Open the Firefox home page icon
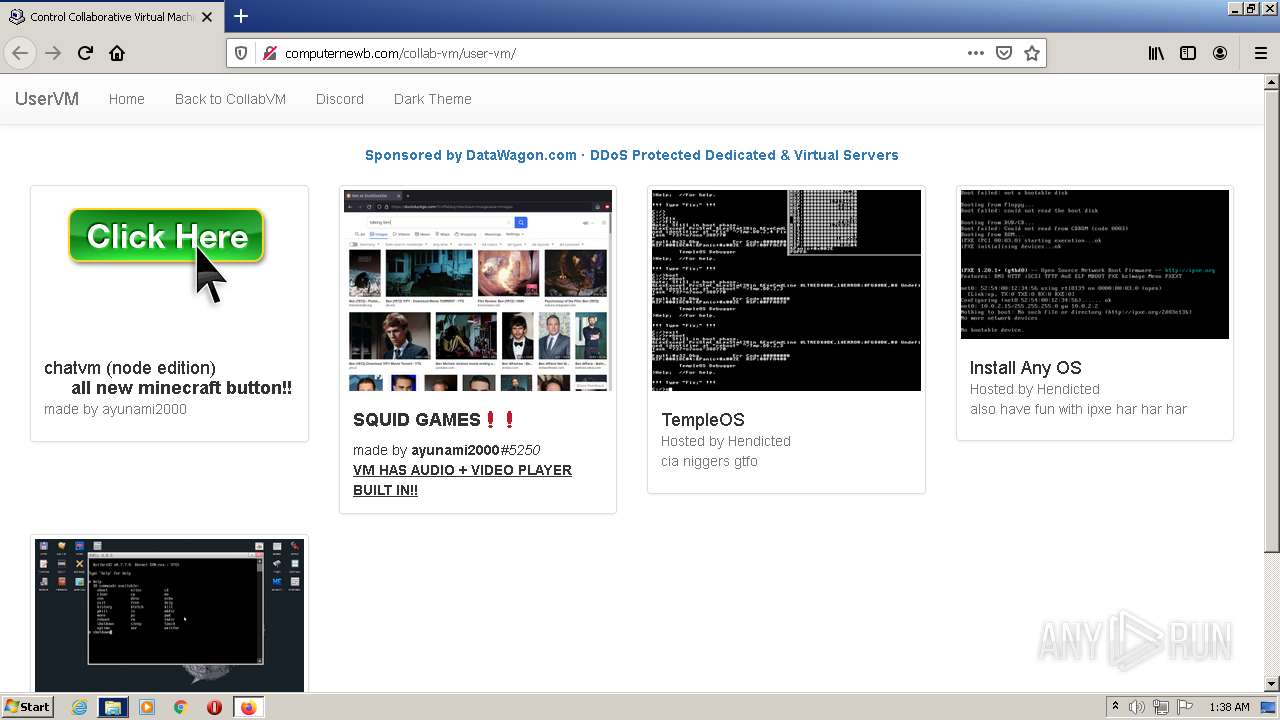The height and width of the screenshot is (720, 1280). tap(117, 53)
